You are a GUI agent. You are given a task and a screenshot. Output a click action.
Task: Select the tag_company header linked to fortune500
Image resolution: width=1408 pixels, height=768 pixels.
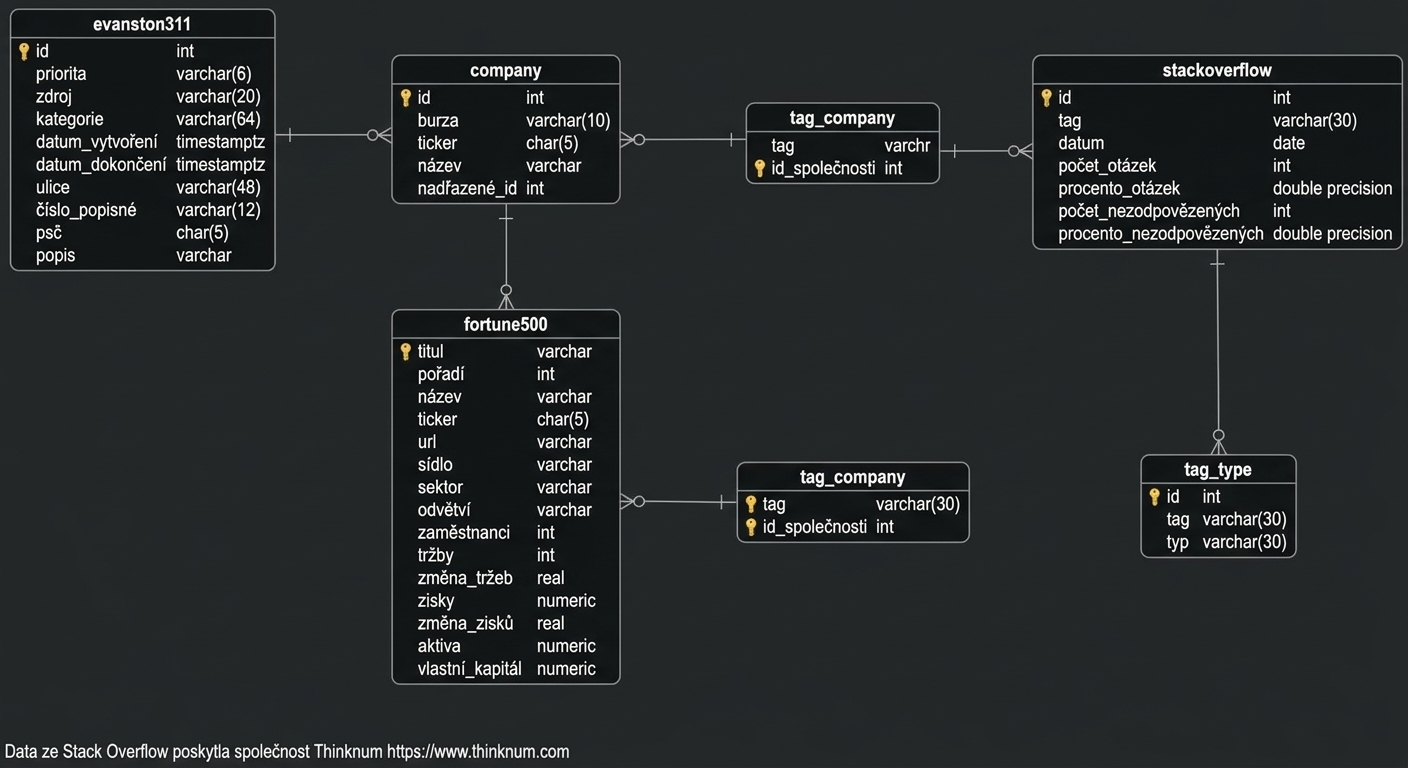(x=852, y=477)
